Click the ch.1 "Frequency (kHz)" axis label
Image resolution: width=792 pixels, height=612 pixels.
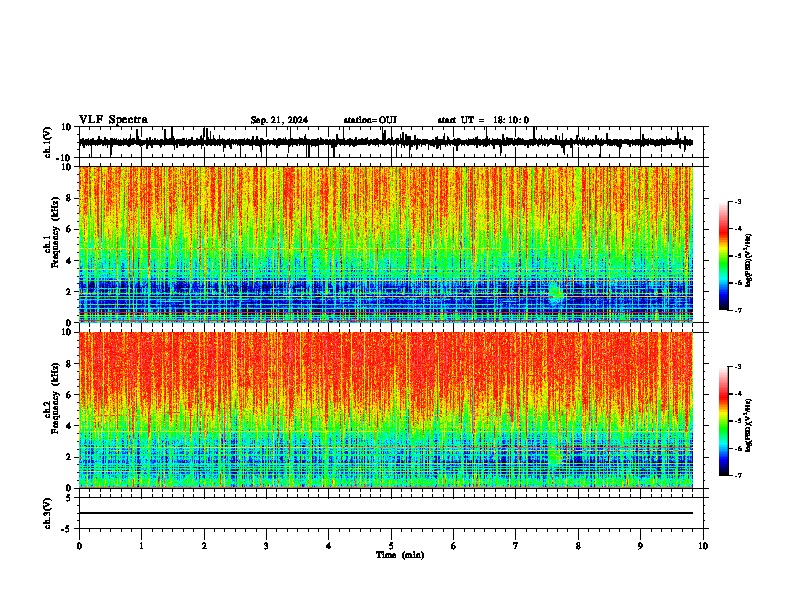click(56, 233)
